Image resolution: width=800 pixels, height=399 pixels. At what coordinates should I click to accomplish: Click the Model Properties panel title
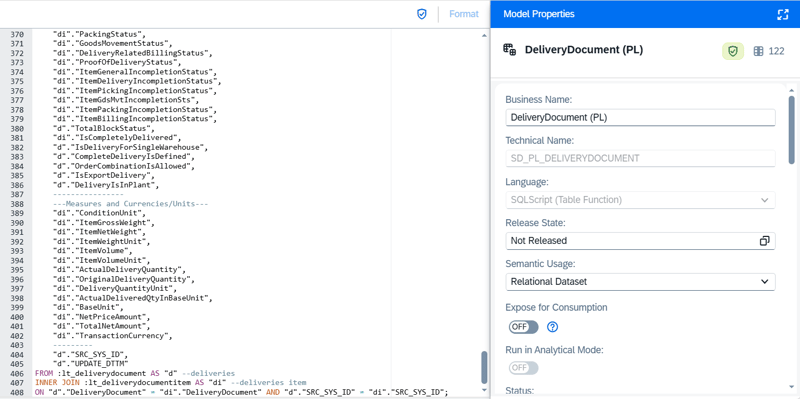click(539, 14)
